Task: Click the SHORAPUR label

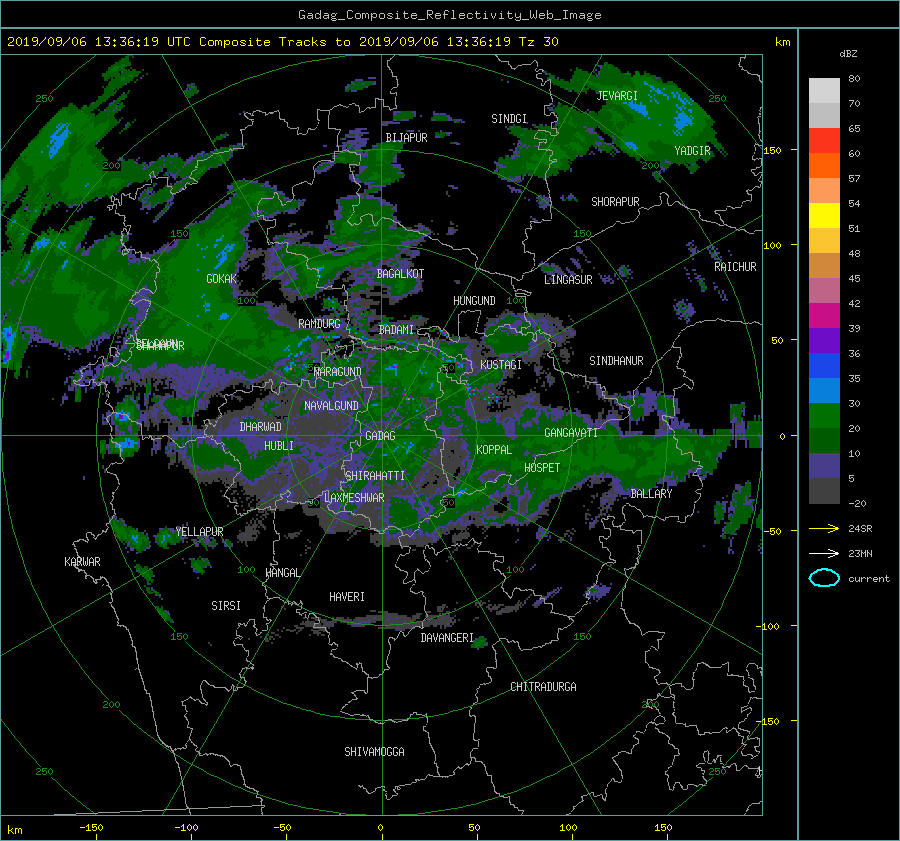Action: (x=615, y=202)
